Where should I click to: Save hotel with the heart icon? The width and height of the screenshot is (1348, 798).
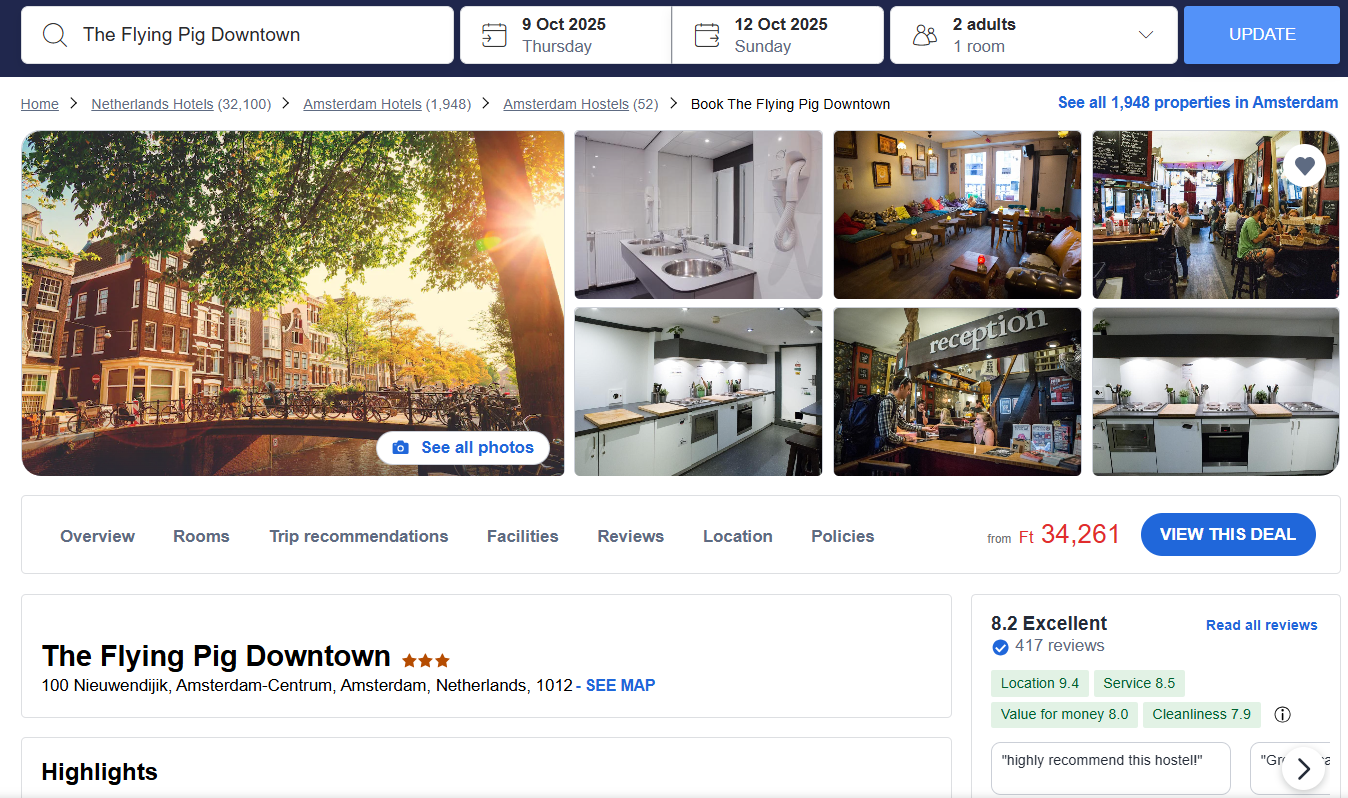tap(1304, 165)
